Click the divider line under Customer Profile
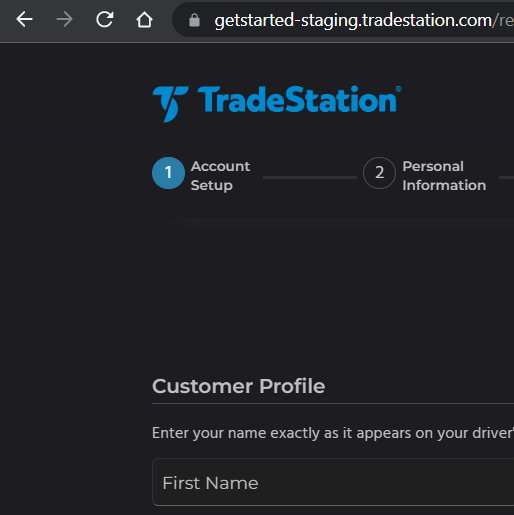 (x=333, y=403)
